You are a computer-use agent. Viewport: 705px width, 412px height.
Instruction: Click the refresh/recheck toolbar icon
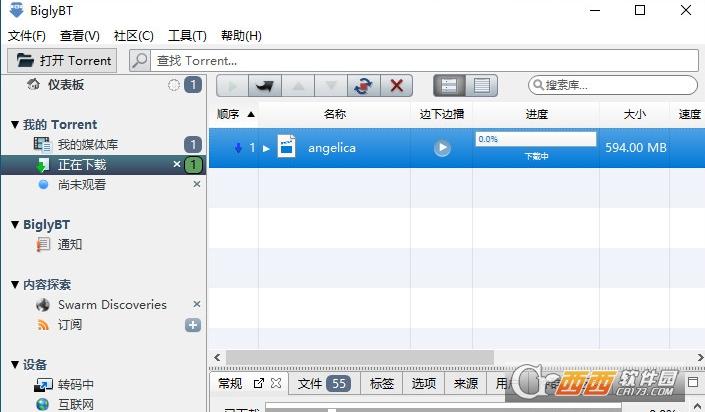pyautogui.click(x=364, y=85)
